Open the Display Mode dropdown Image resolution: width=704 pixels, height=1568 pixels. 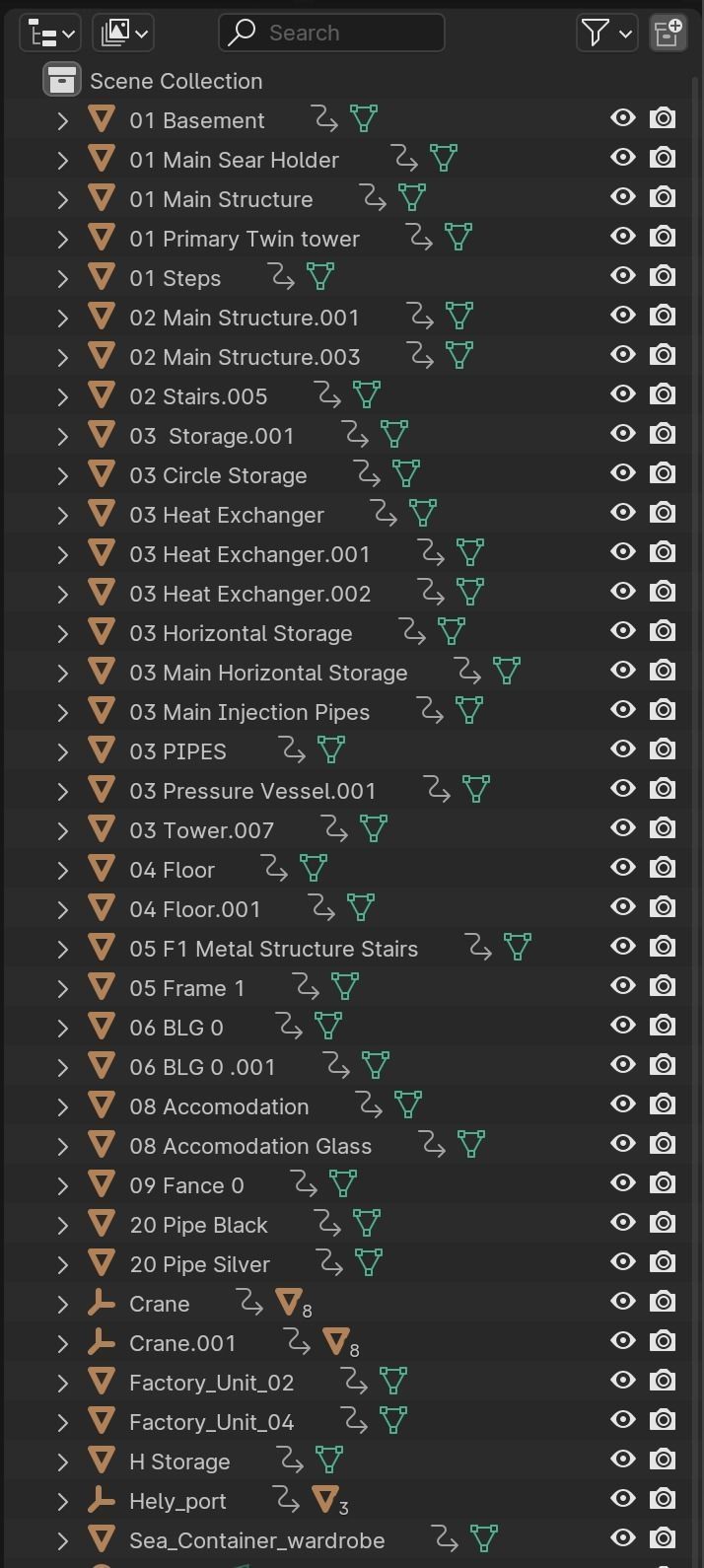(x=123, y=33)
